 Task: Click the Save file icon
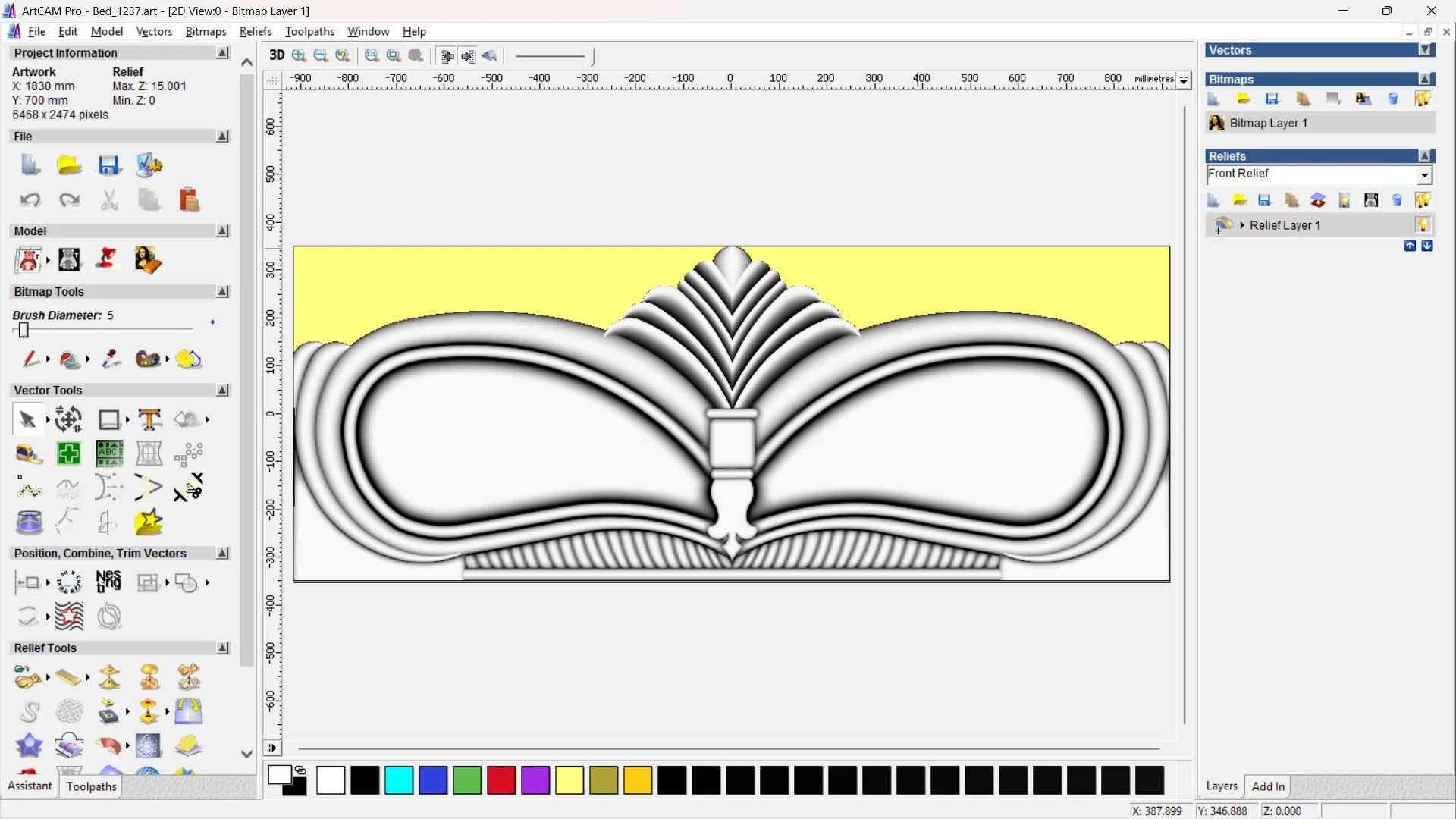[109, 165]
